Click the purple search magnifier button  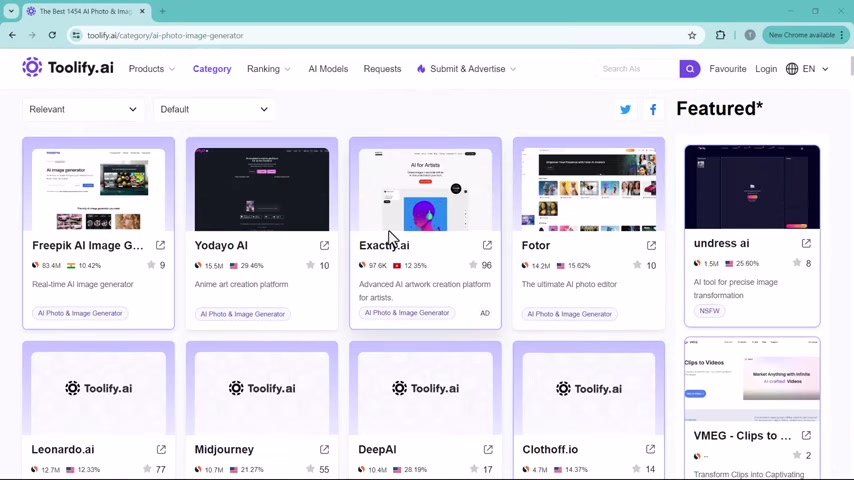point(690,69)
